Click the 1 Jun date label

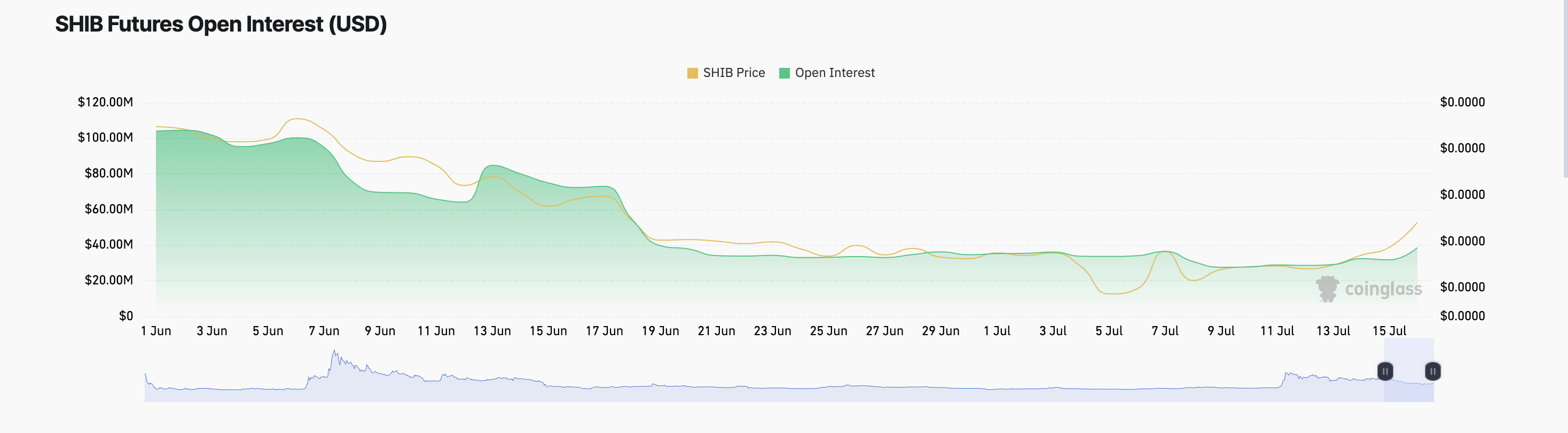[156, 331]
